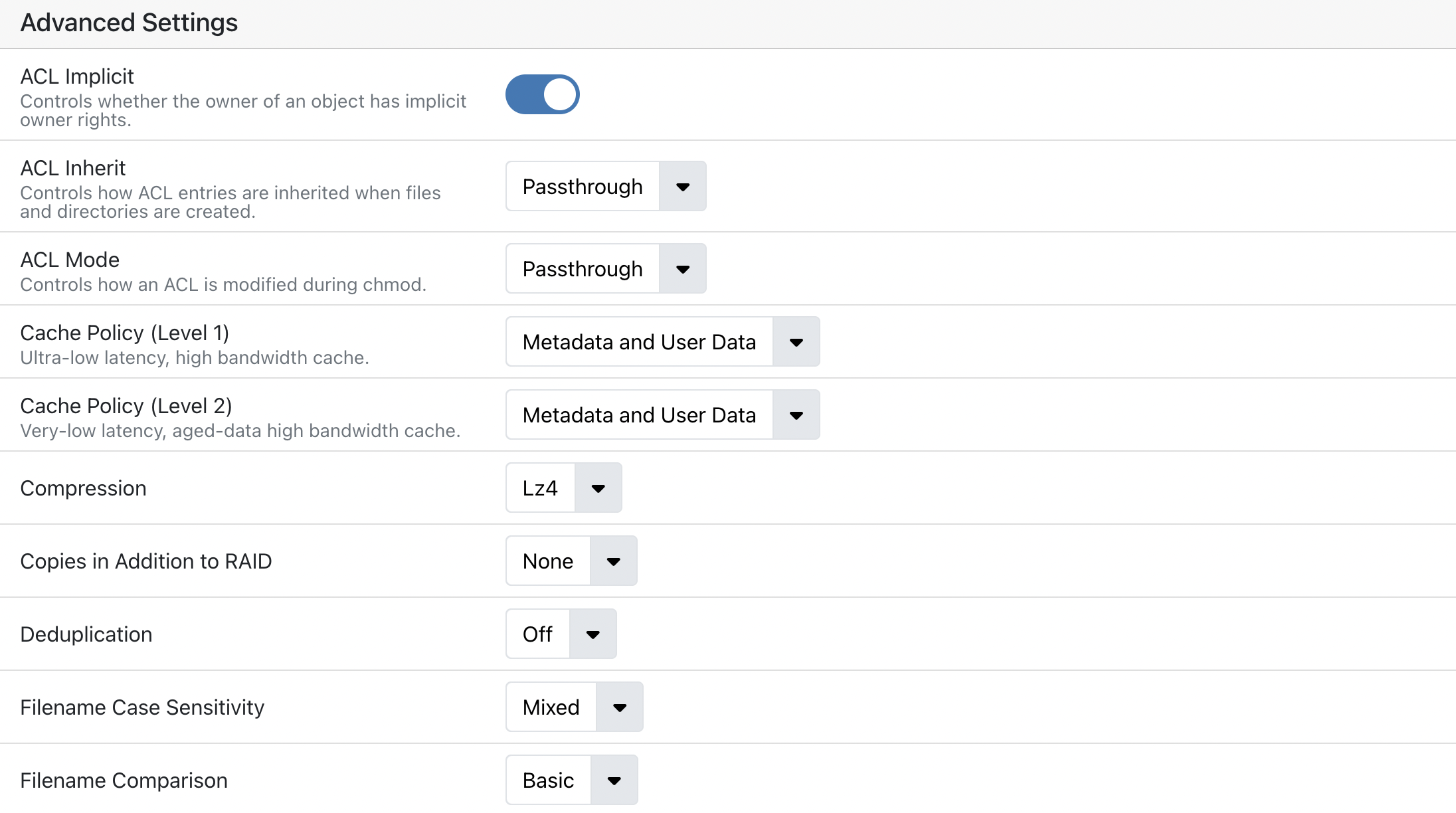Screen dimensions: 1456x813
Task: Open ACL Inherit dropdown arrow
Action: point(682,187)
